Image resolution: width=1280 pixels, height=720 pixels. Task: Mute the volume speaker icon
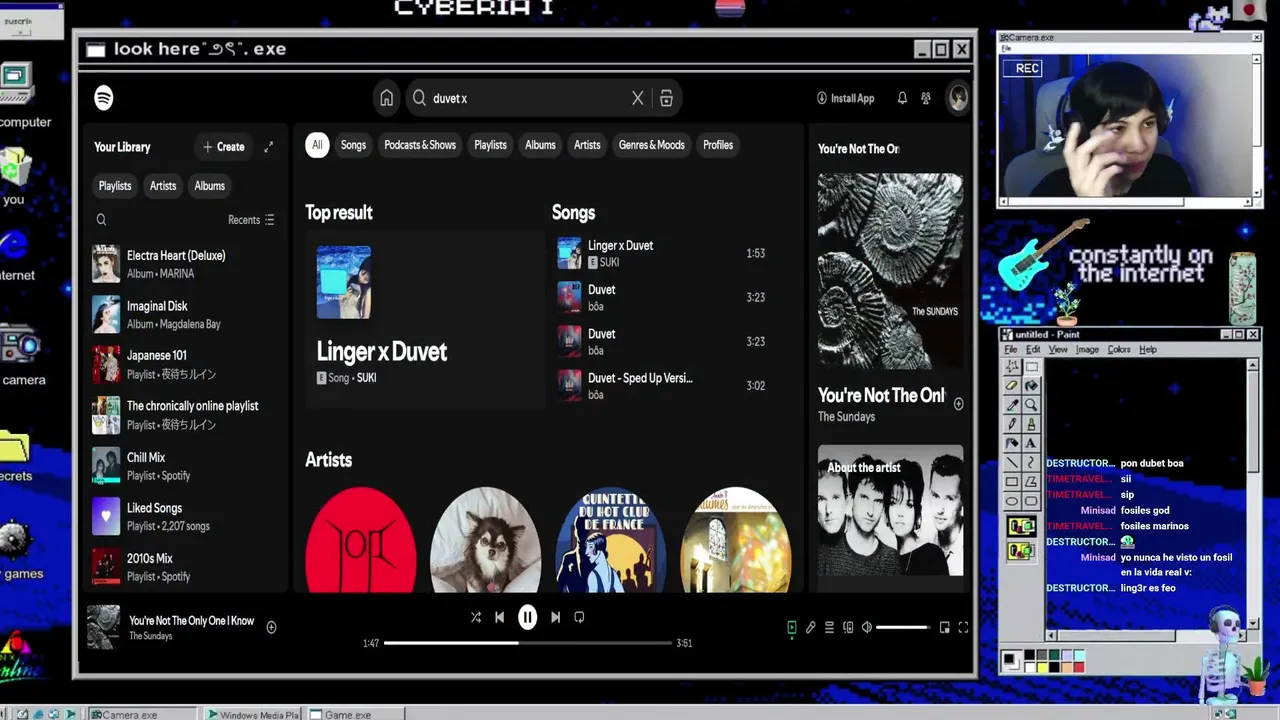(x=867, y=627)
